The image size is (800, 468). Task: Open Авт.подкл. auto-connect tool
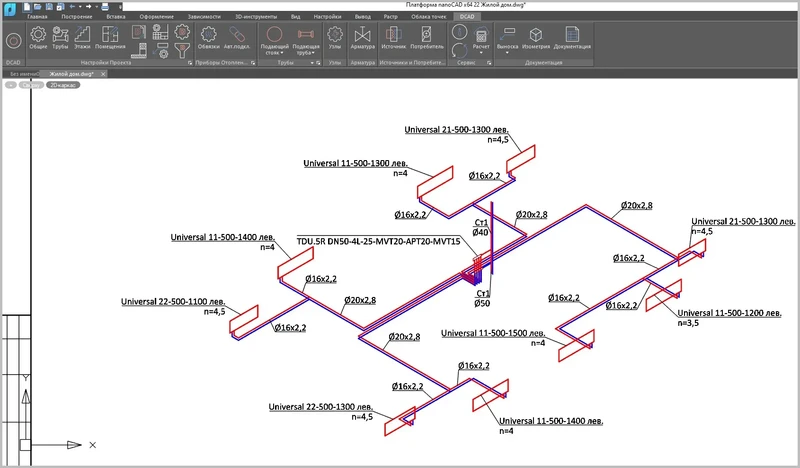[x=236, y=38]
